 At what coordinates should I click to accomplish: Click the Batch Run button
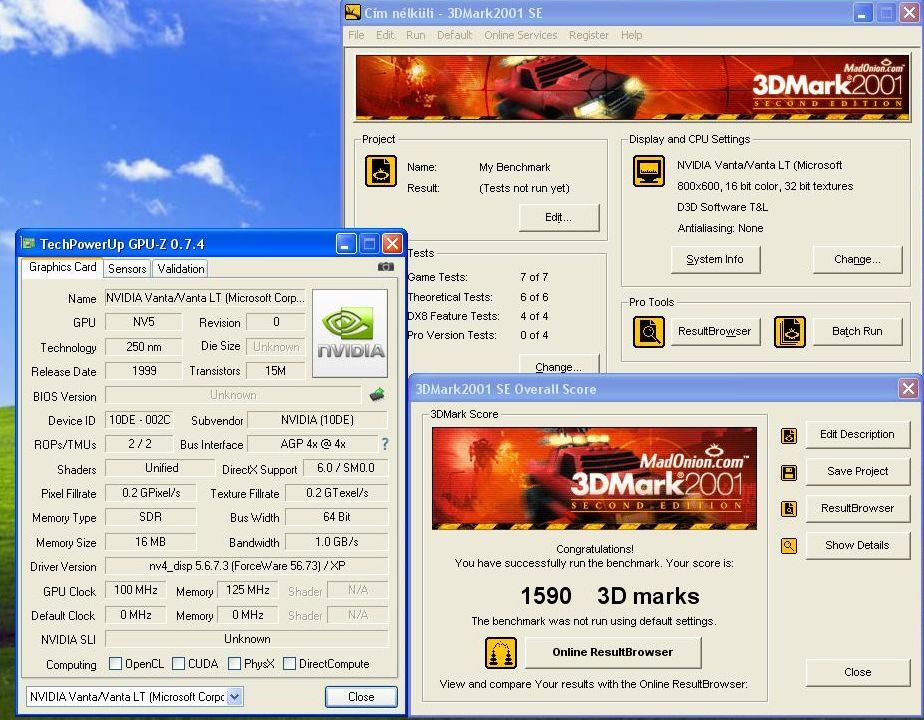coord(857,331)
